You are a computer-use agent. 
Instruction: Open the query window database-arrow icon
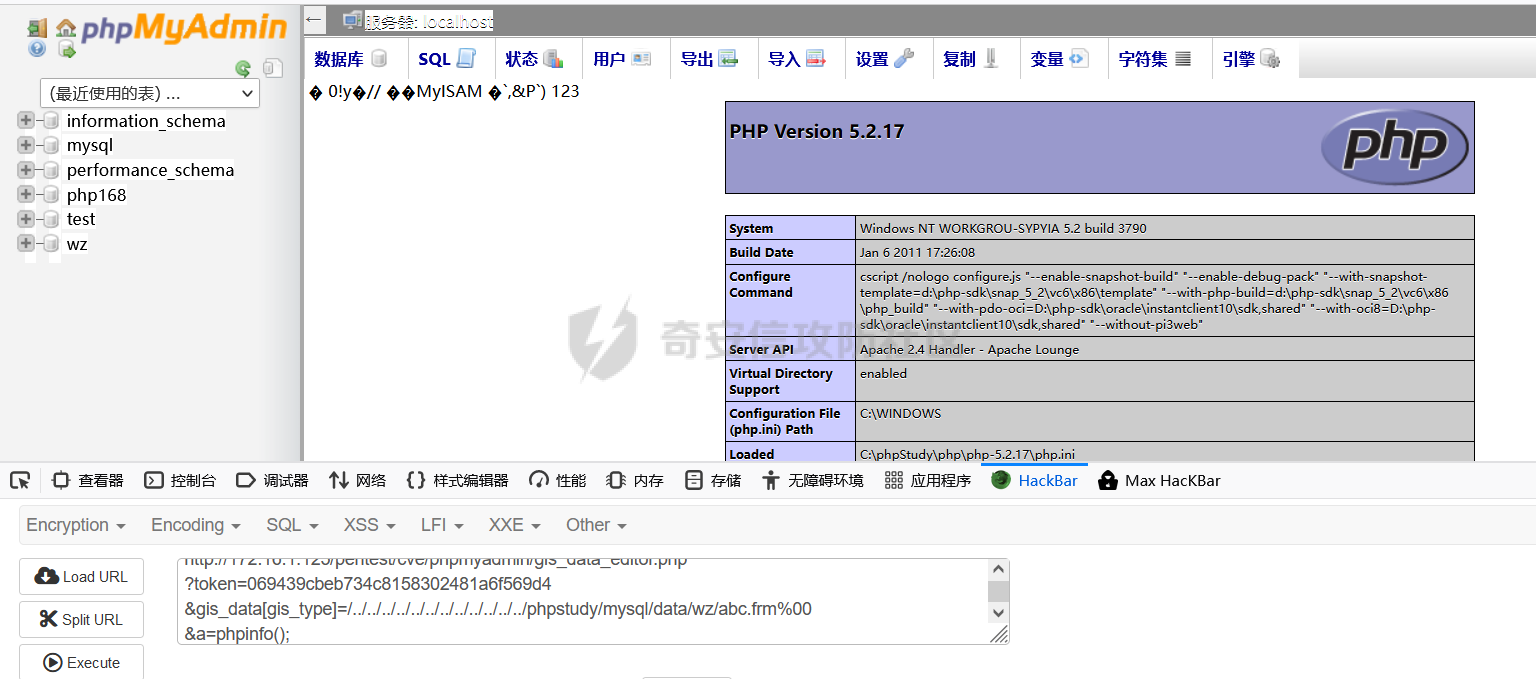tap(66, 49)
